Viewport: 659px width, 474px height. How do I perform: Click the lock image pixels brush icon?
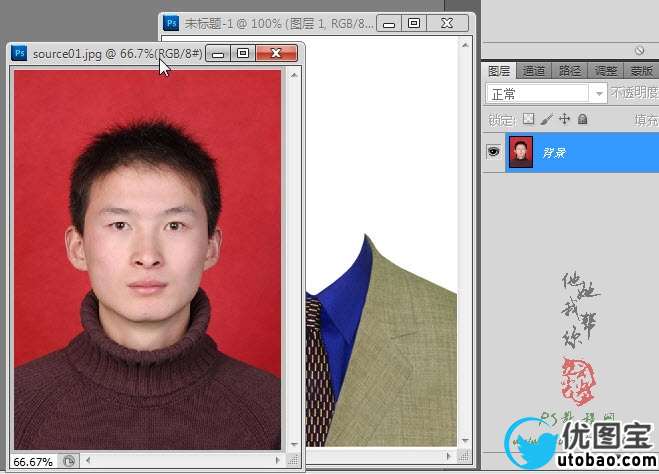(x=547, y=119)
